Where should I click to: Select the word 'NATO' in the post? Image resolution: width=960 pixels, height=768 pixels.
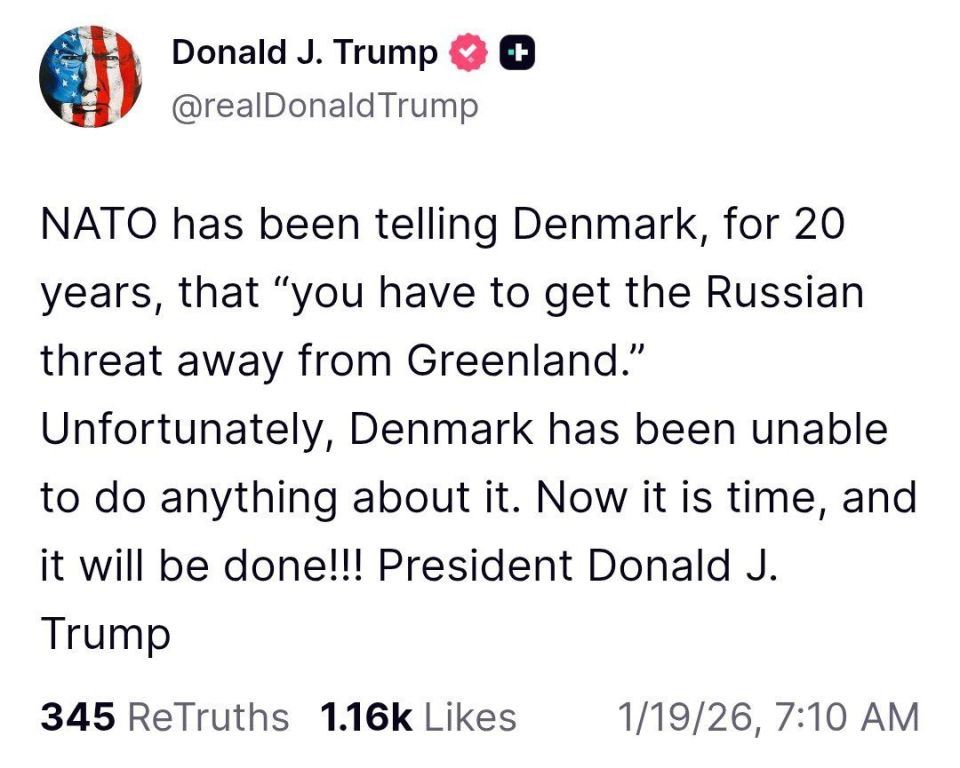pos(100,223)
